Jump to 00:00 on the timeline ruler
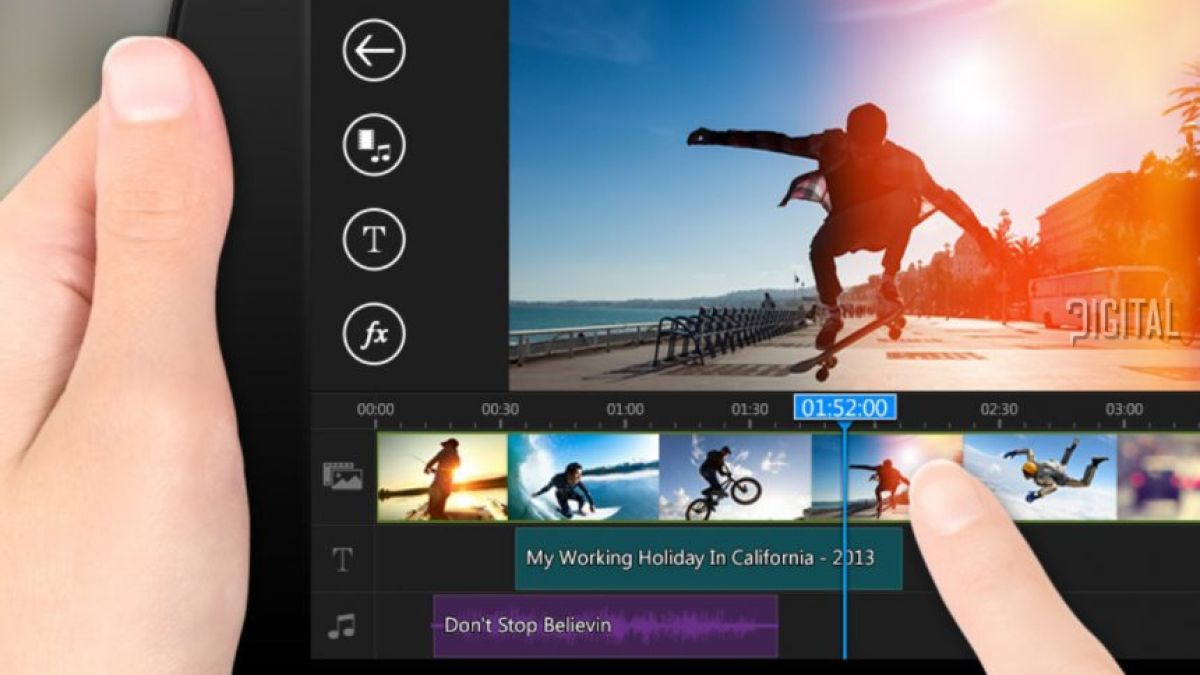The height and width of the screenshot is (675, 1200). (x=375, y=409)
